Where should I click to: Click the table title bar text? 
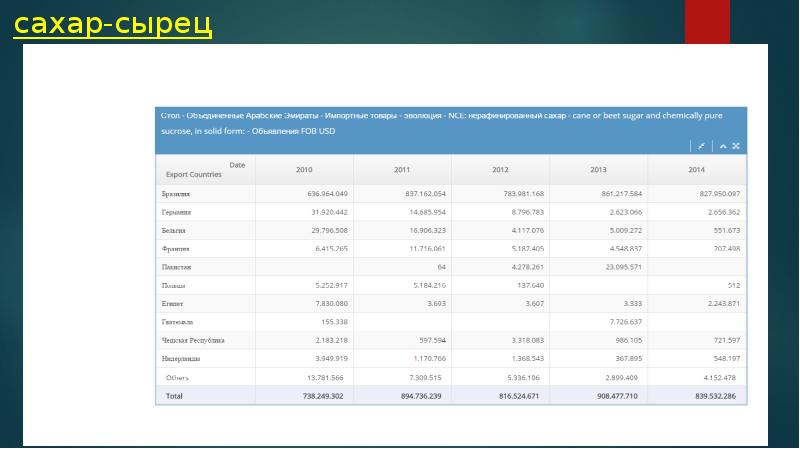441,123
